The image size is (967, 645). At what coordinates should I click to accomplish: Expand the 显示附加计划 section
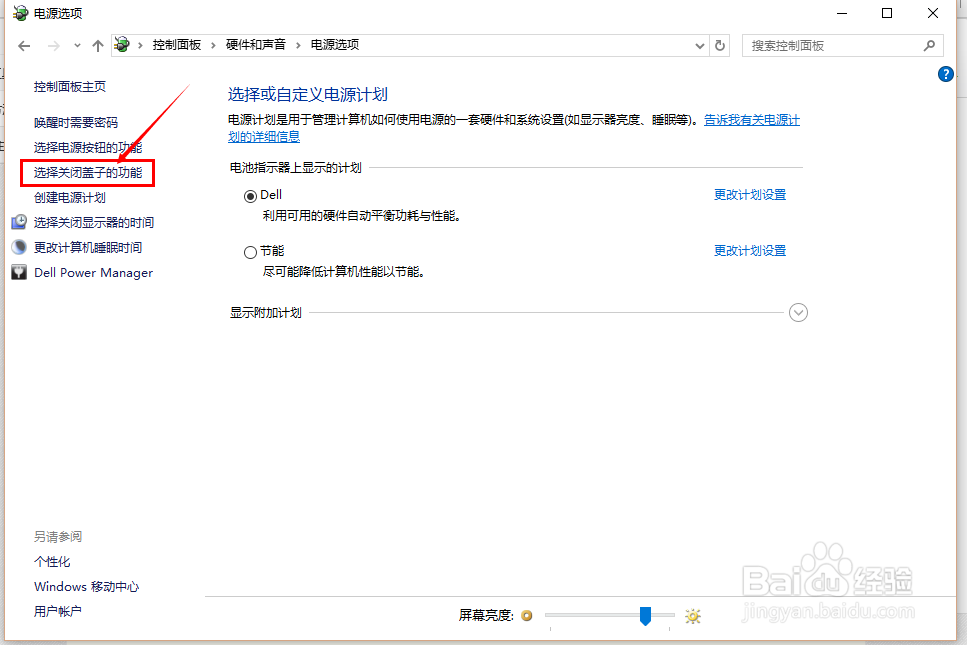point(798,312)
